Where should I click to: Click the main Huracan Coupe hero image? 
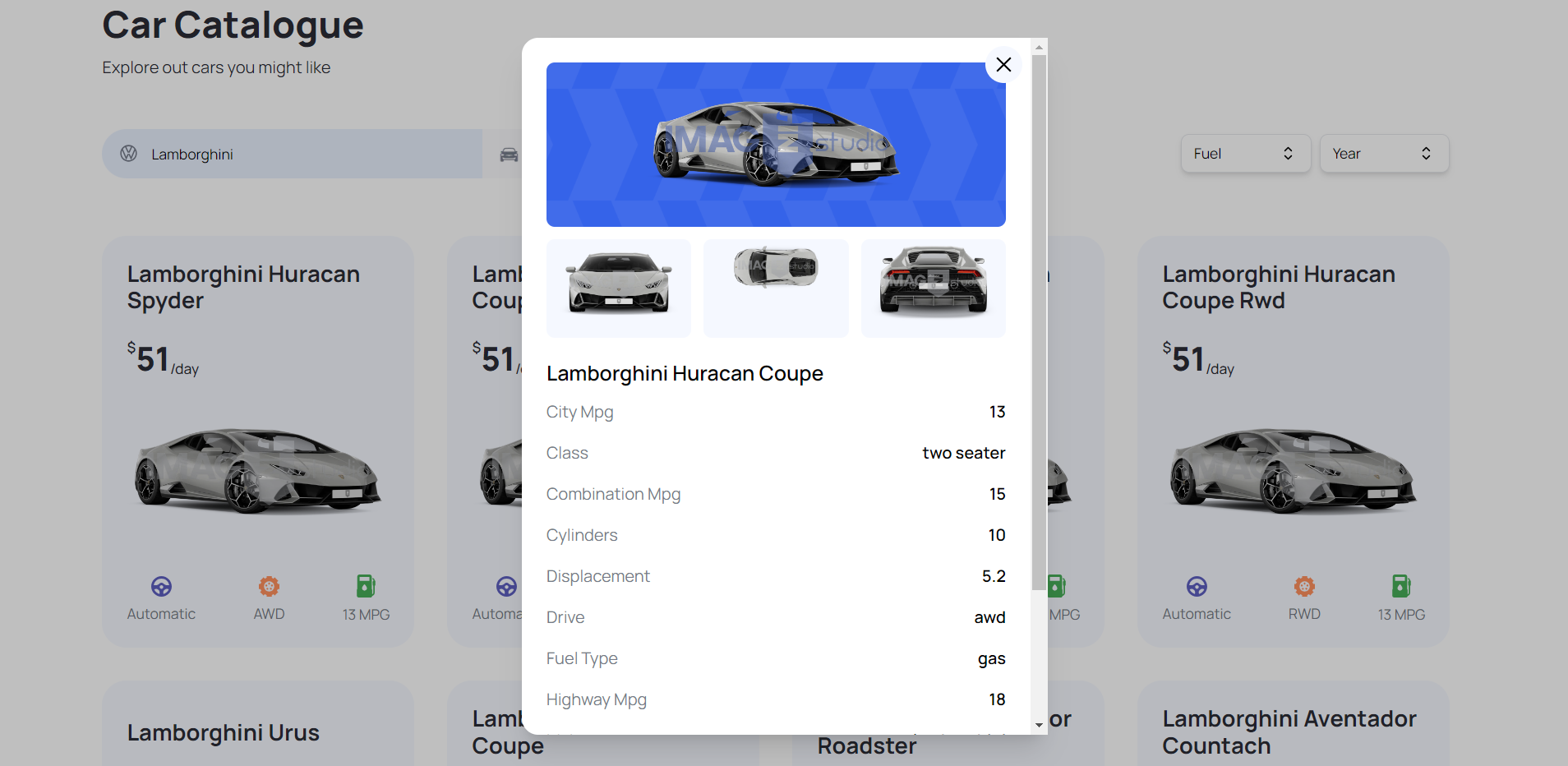[776, 145]
